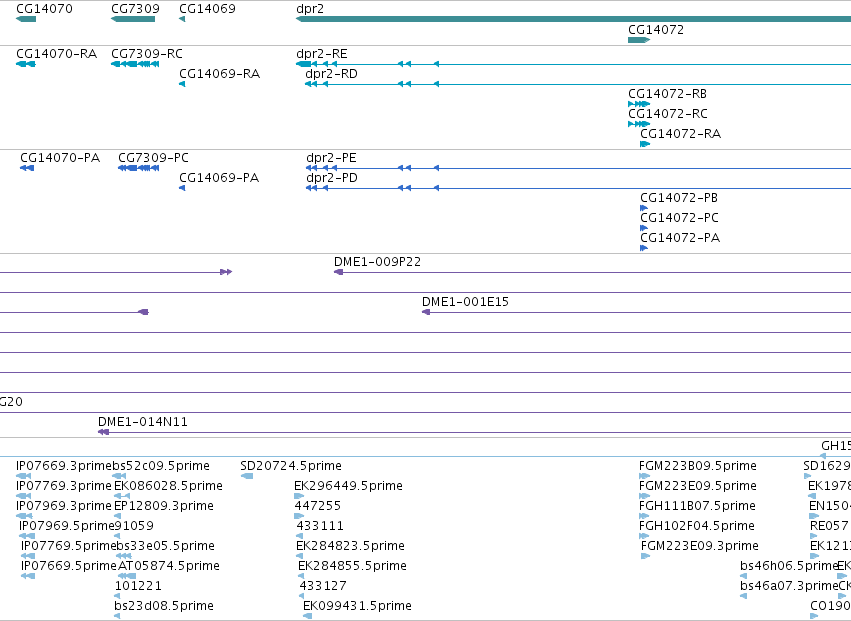Select the EP12809.3prime EST label
This screenshot has height=621, width=851.
point(164,506)
